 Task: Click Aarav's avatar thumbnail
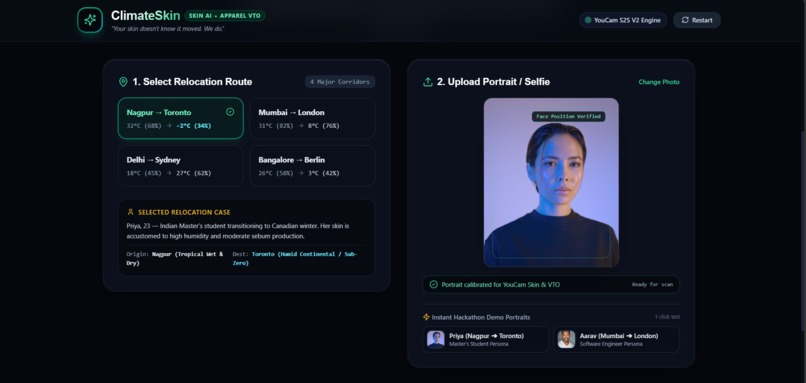(x=566, y=339)
